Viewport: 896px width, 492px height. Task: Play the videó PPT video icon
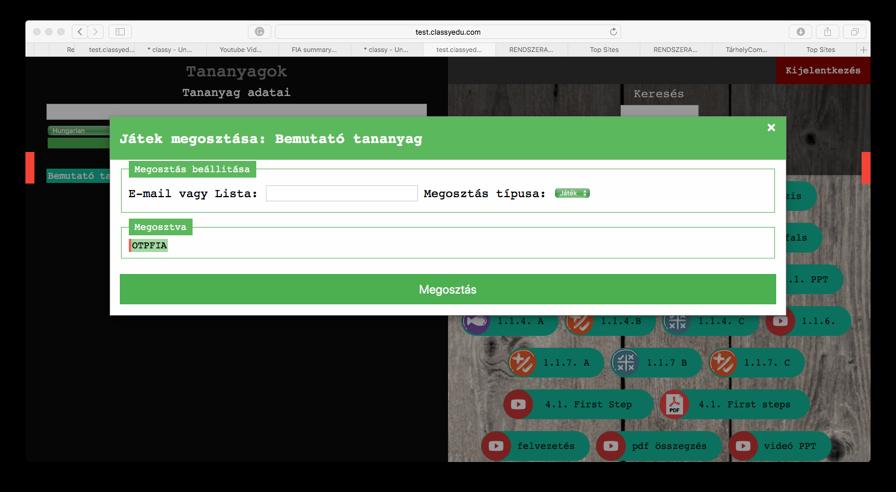click(x=743, y=446)
